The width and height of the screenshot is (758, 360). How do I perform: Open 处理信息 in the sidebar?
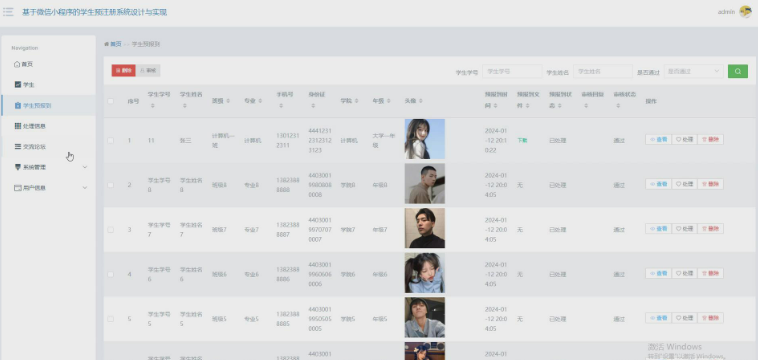pos(48,126)
